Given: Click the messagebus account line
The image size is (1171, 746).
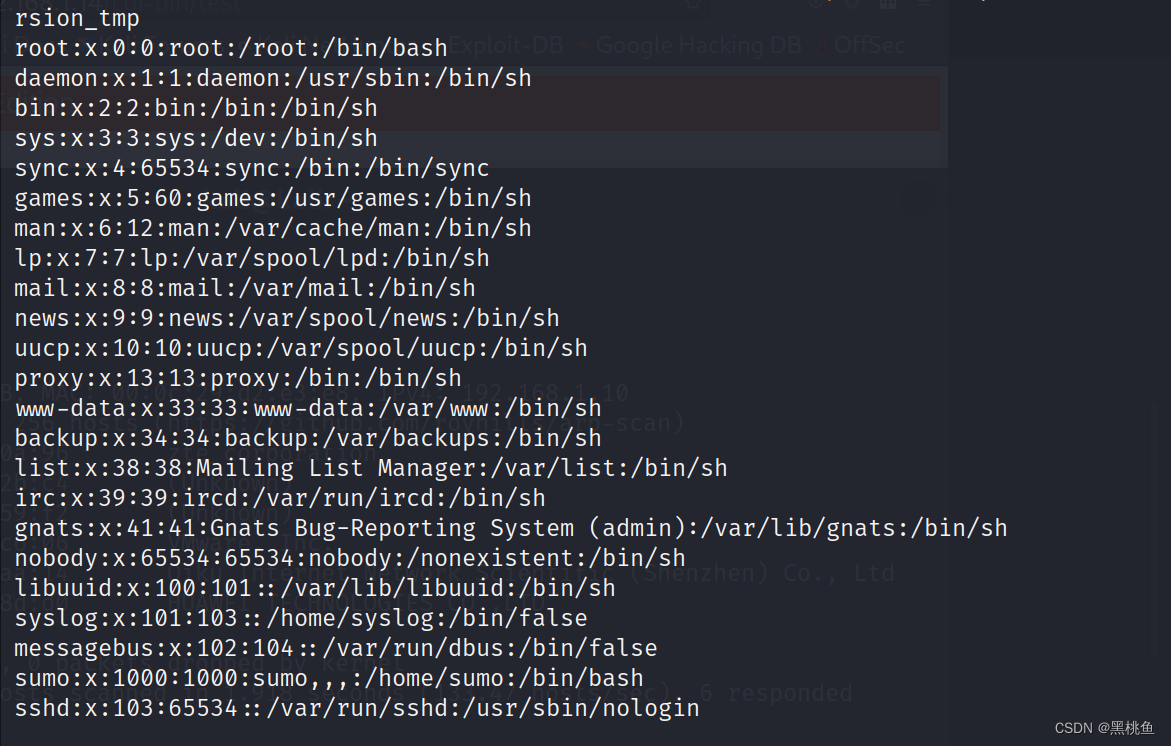Looking at the screenshot, I should click(x=336, y=648).
